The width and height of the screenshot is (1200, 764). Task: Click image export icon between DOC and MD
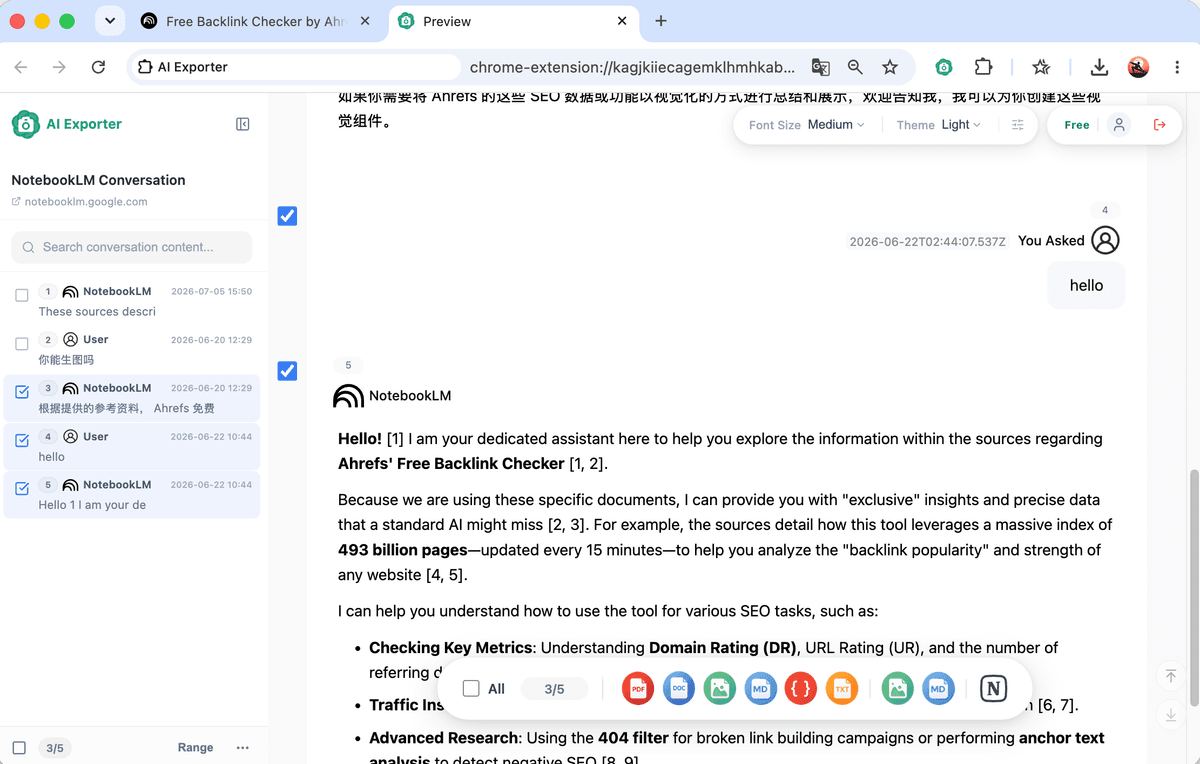pos(720,689)
